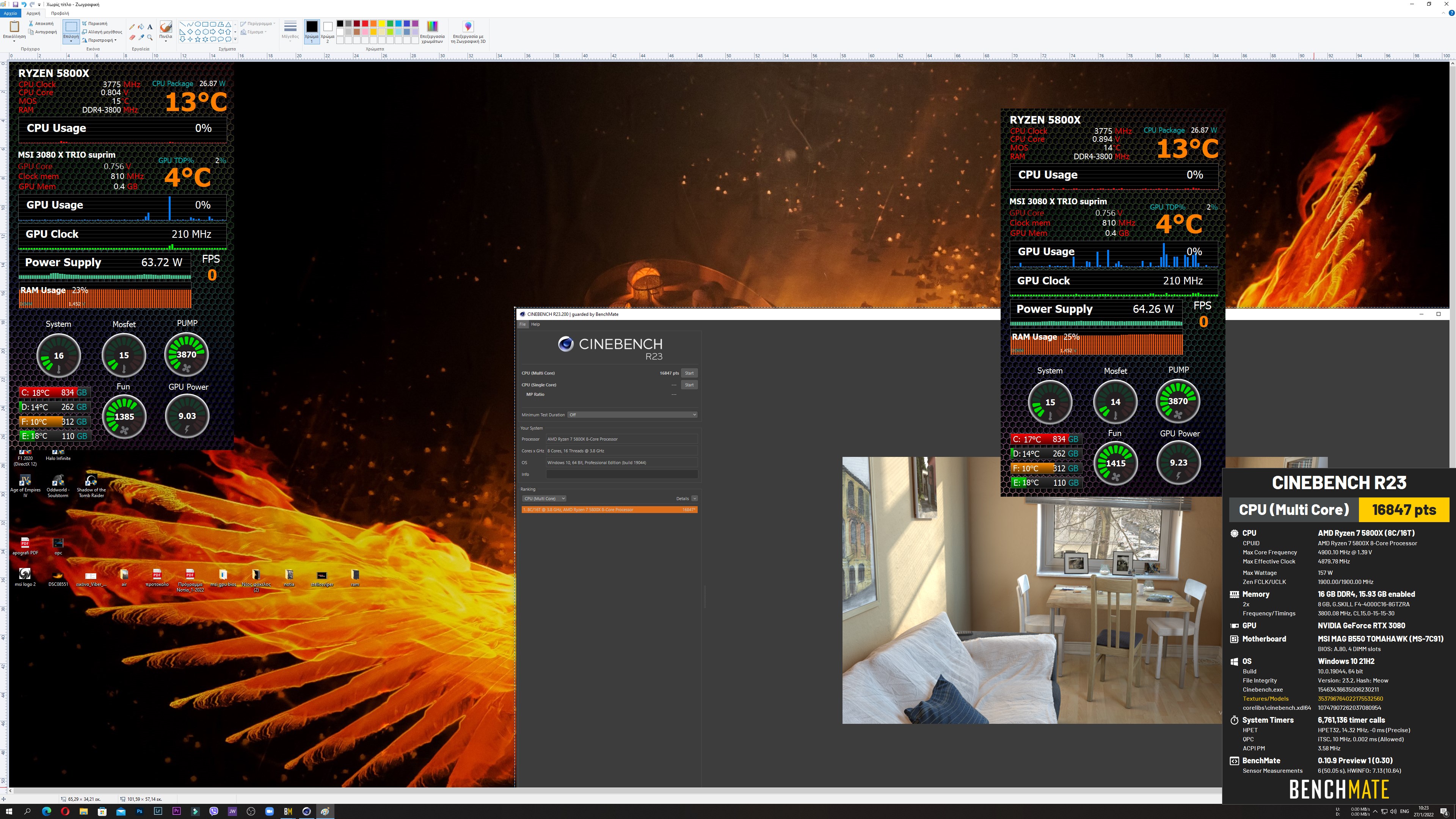Select the Eraser tool
Image resolution: width=1456 pixels, height=819 pixels.
[x=132, y=37]
